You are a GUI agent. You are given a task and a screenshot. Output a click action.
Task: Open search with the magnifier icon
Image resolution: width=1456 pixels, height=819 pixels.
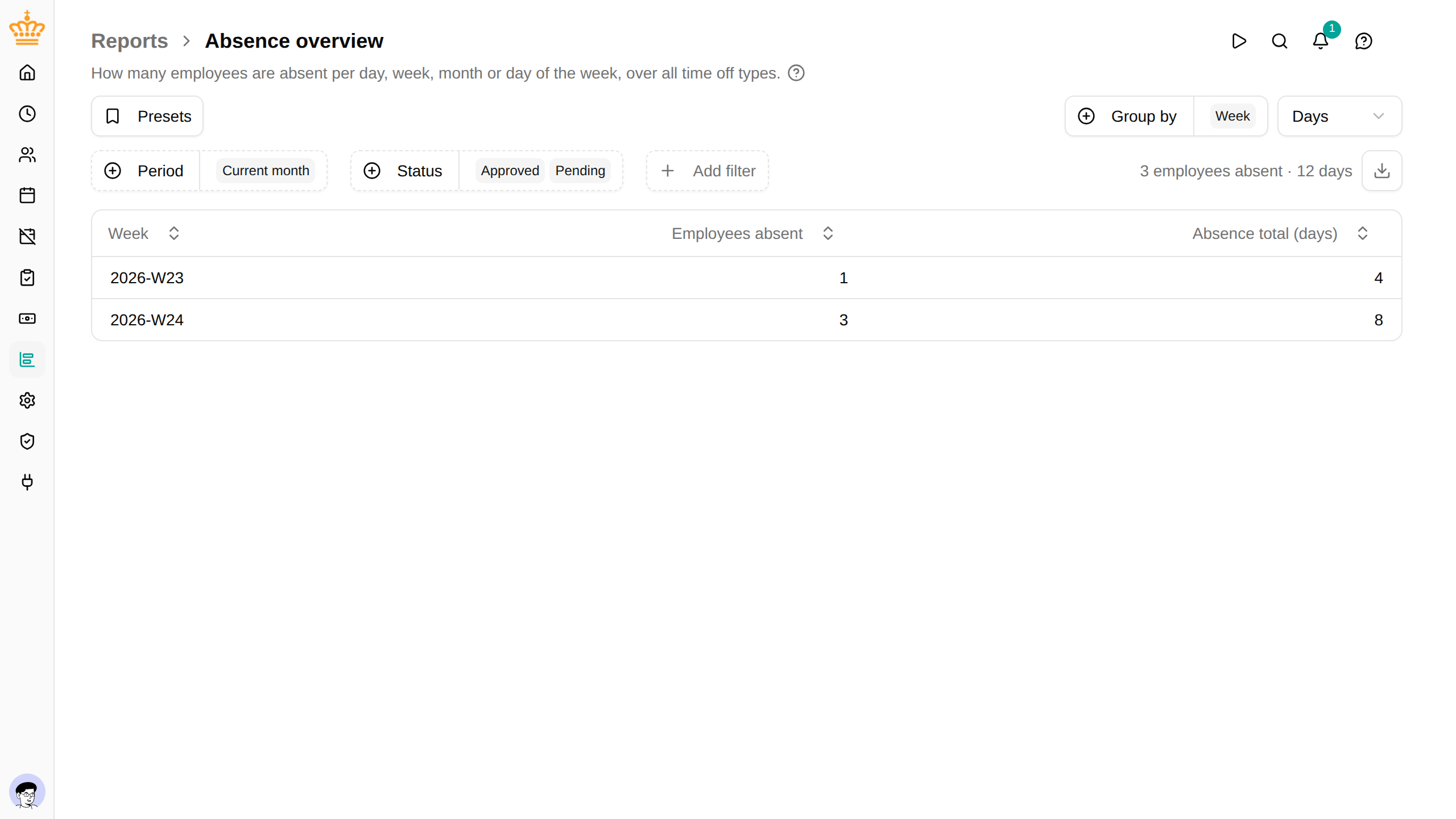(1280, 41)
